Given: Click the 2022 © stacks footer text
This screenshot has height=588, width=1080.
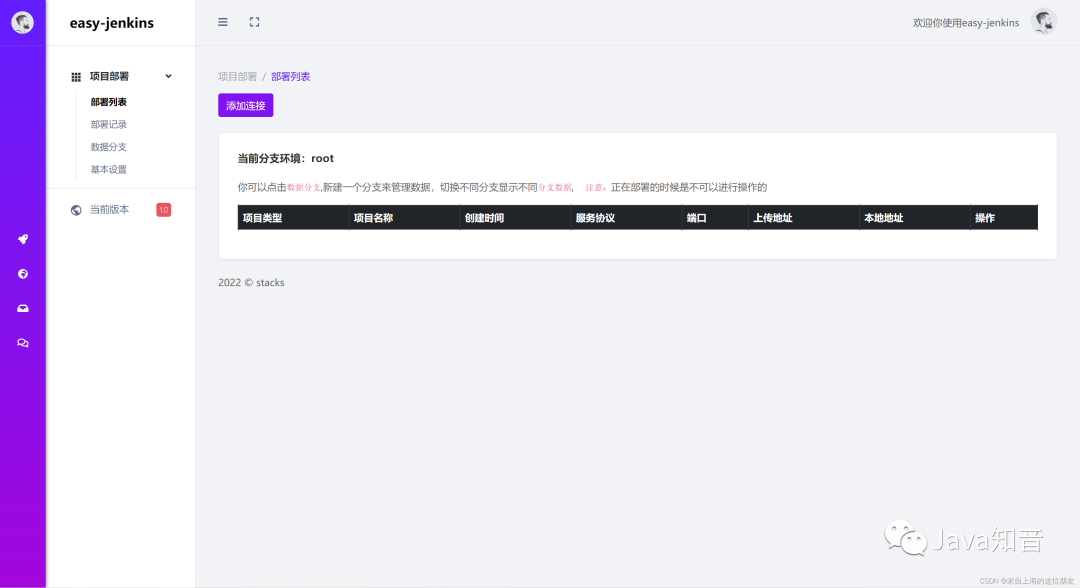Looking at the screenshot, I should point(251,282).
